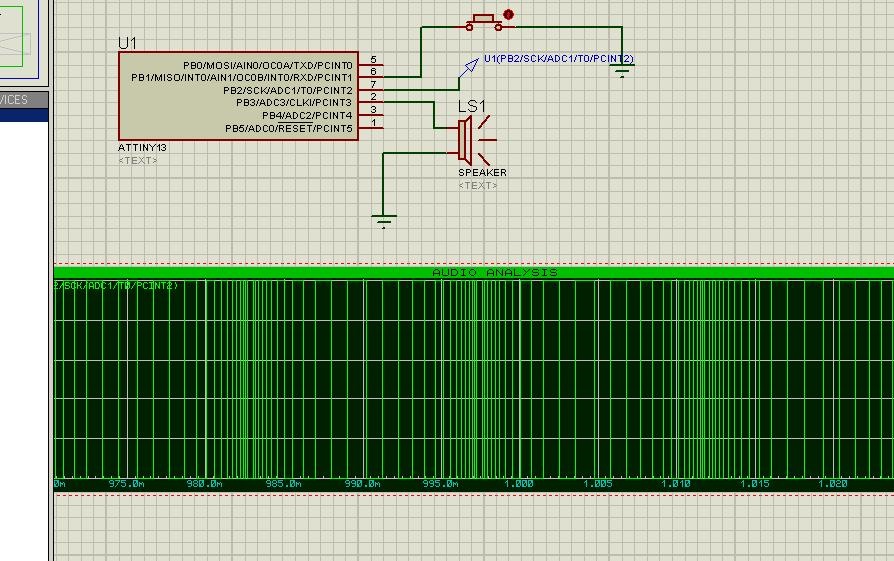The height and width of the screenshot is (561, 894).
Task: Click pin number 6 on the chip
Action: [373, 71]
